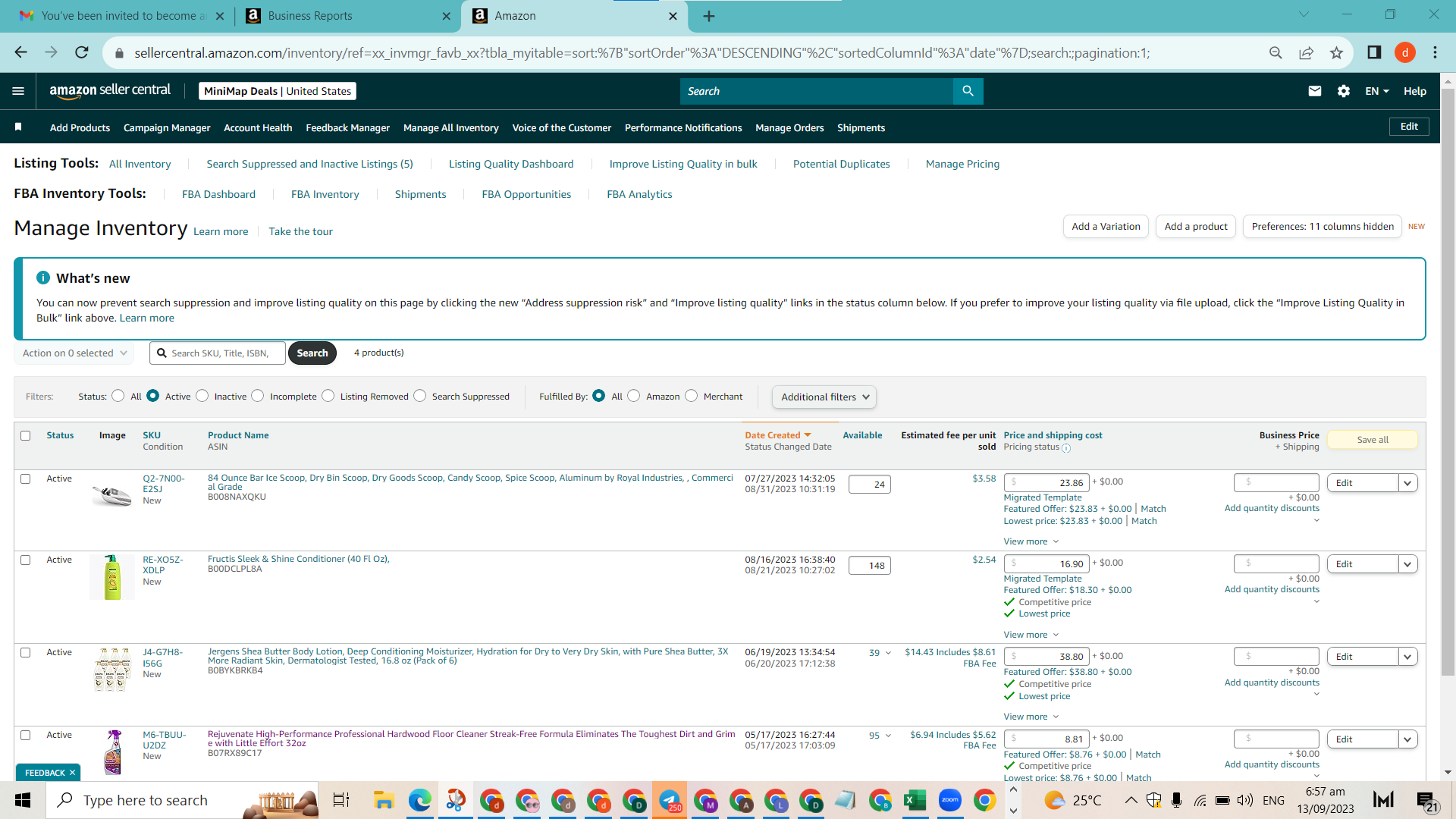The height and width of the screenshot is (819, 1456).
Task: Open Edit dropdown arrow for Jergens Lotion row
Action: coord(1408,657)
